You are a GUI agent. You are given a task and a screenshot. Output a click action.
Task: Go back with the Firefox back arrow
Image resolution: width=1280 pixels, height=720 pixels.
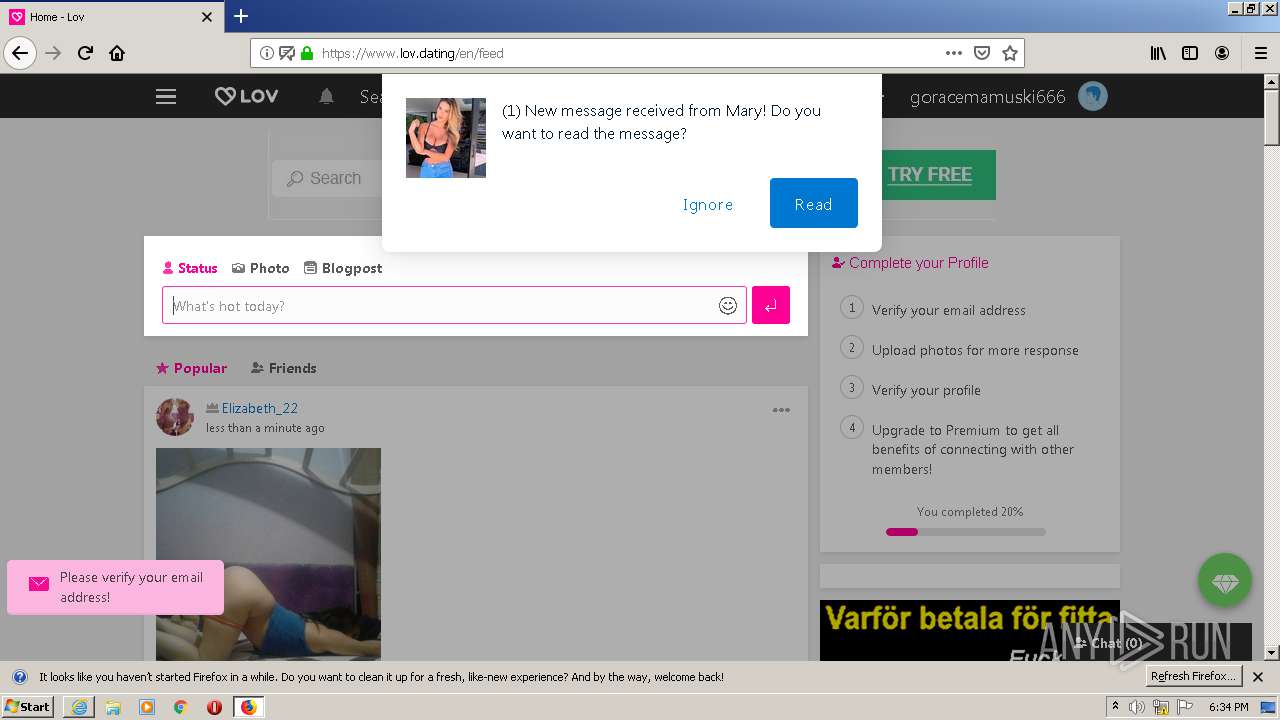pos(20,53)
